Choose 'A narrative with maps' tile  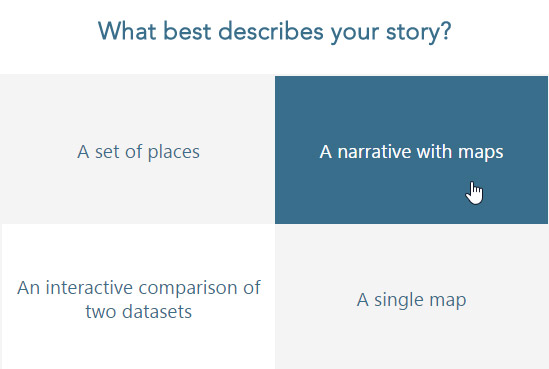click(411, 149)
